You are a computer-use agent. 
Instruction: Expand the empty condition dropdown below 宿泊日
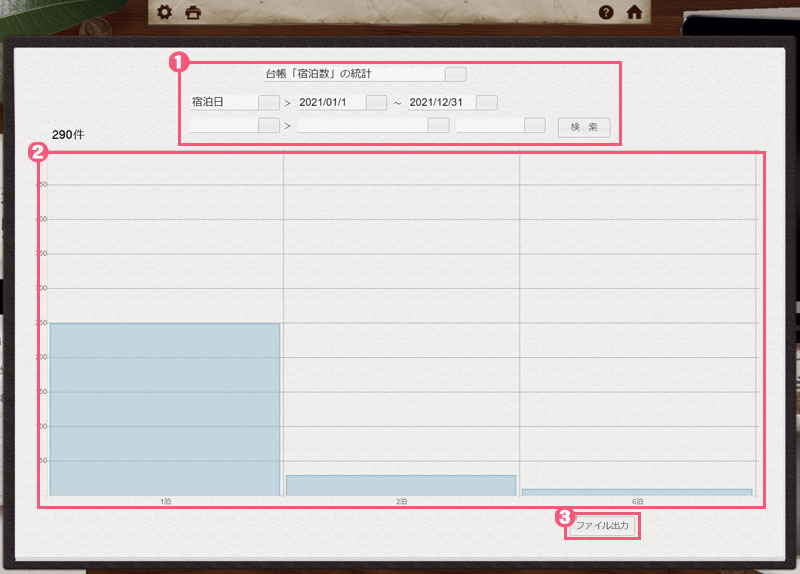pyautogui.click(x=268, y=126)
